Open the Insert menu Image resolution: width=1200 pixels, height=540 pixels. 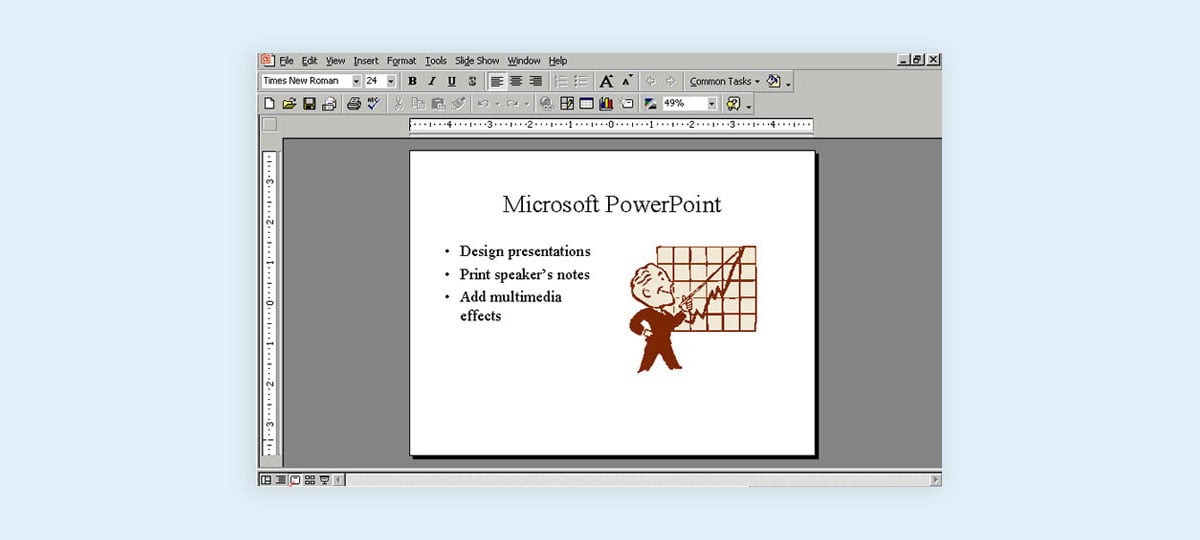[366, 61]
